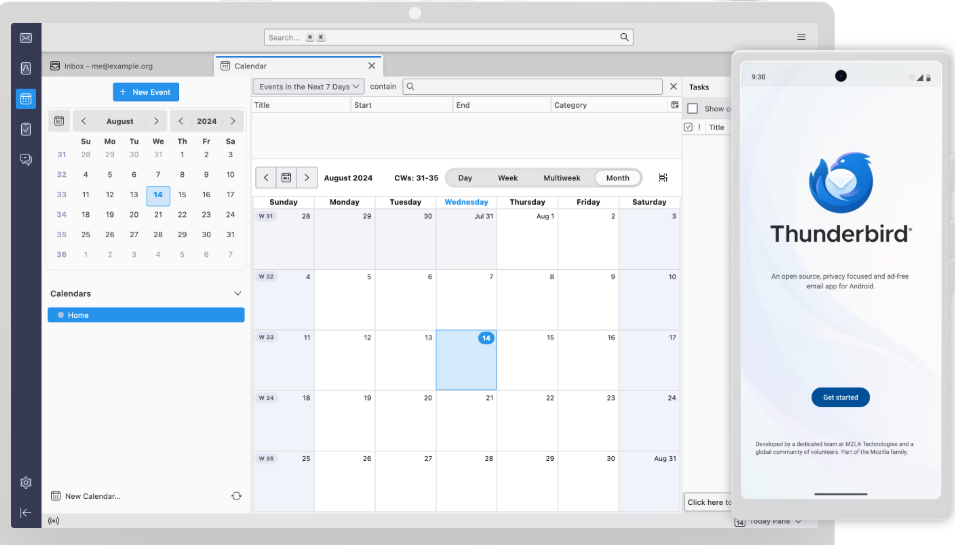Click the synchronize calendars refresh icon
This screenshot has width=955, height=545.
click(x=236, y=496)
